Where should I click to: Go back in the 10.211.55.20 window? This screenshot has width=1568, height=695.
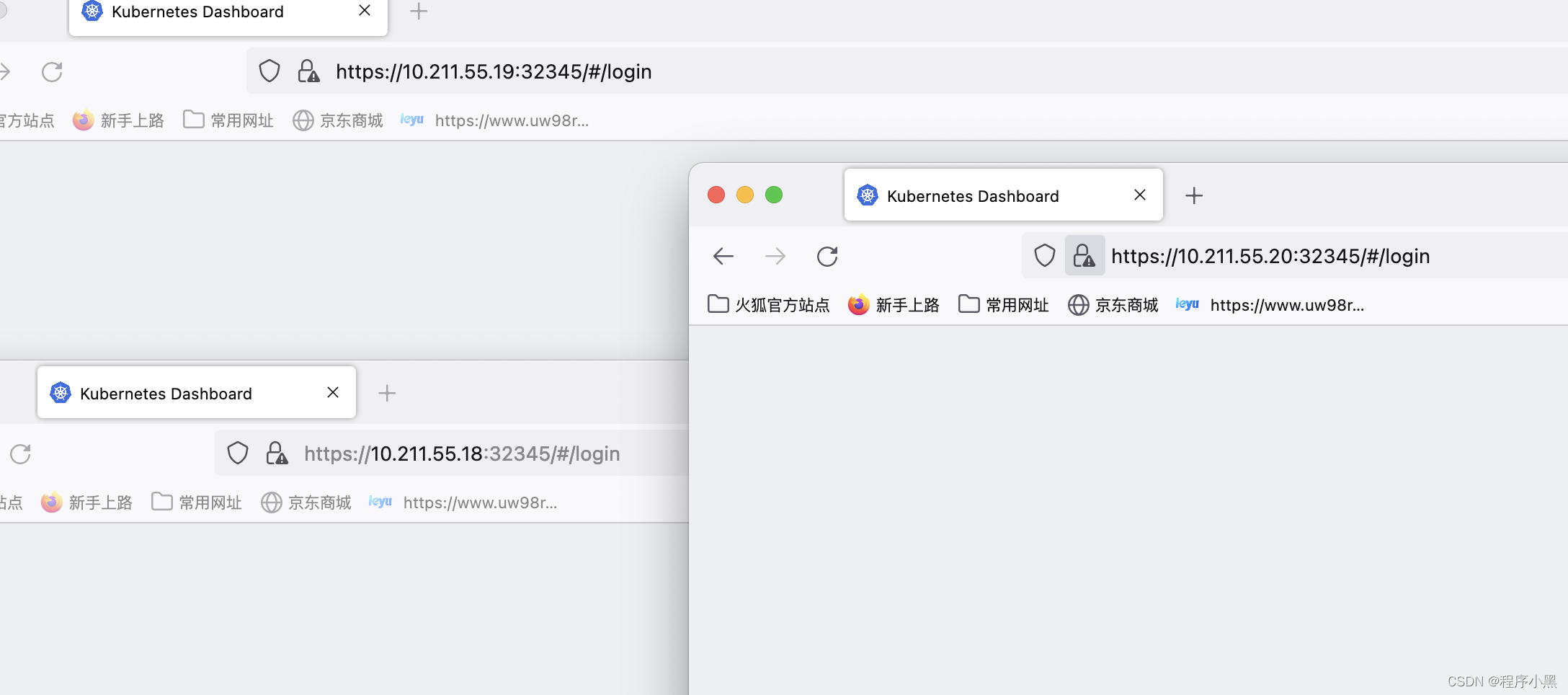pyautogui.click(x=723, y=256)
